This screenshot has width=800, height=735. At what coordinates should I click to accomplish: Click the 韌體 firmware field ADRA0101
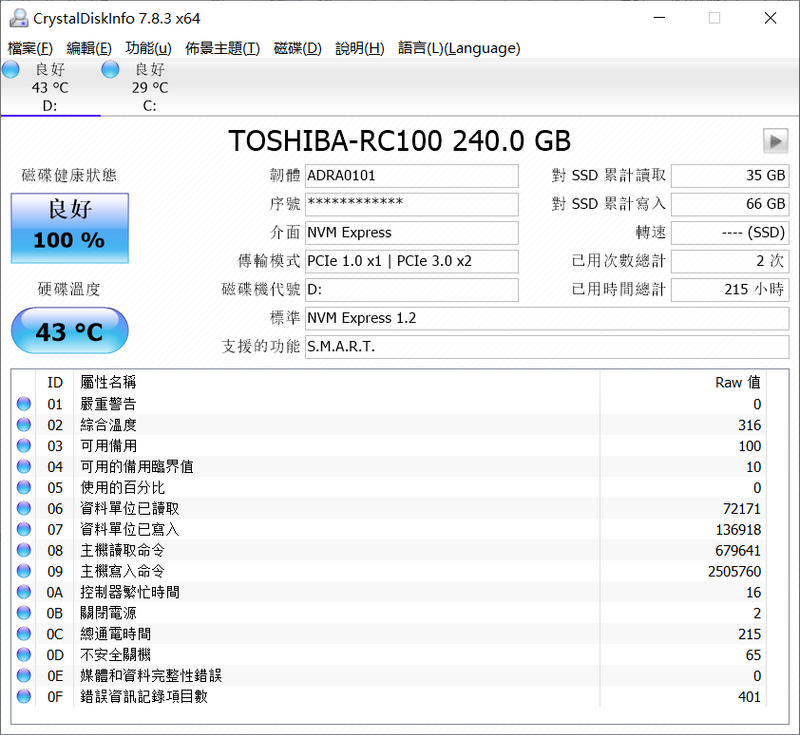tap(411, 176)
